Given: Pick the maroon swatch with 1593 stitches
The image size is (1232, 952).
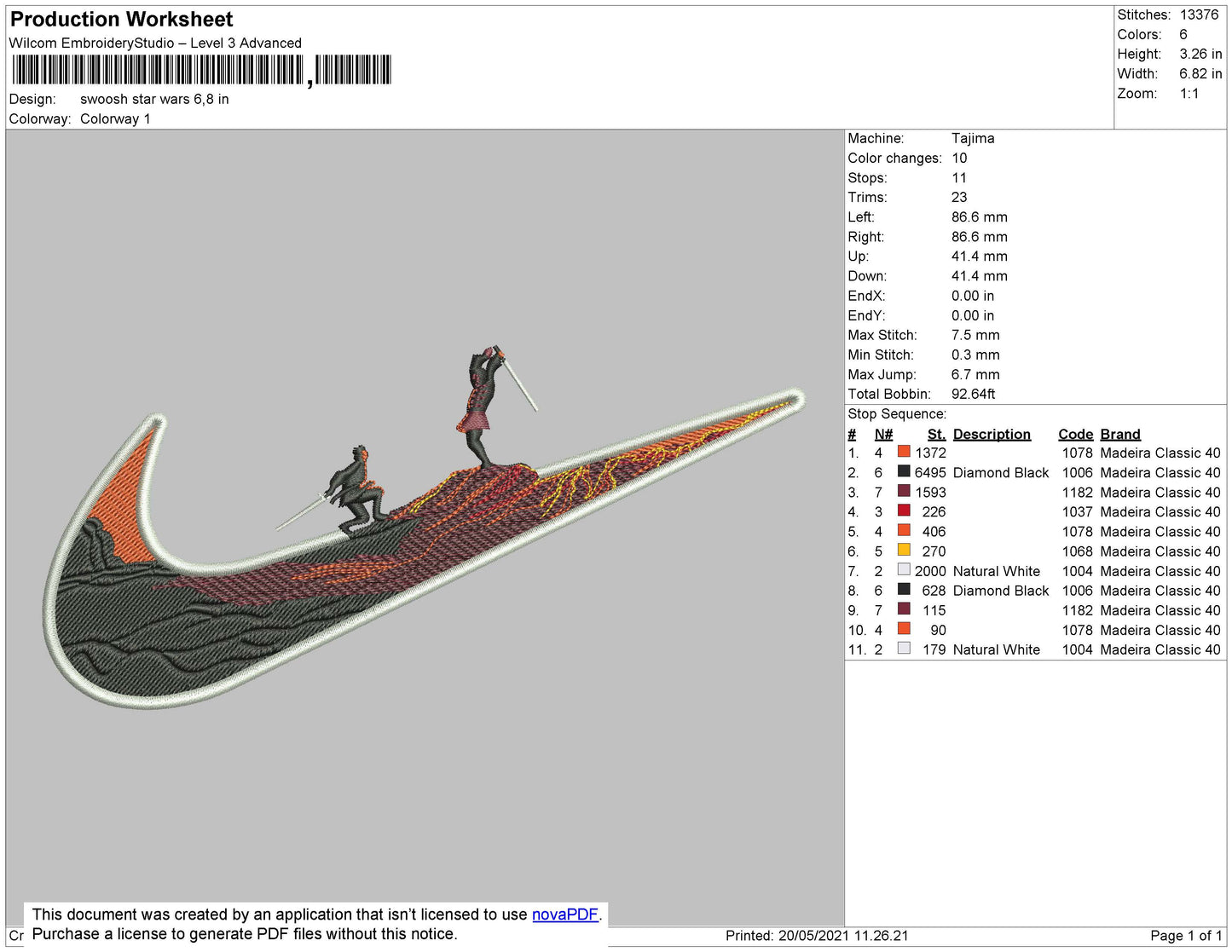Looking at the screenshot, I should 904,492.
